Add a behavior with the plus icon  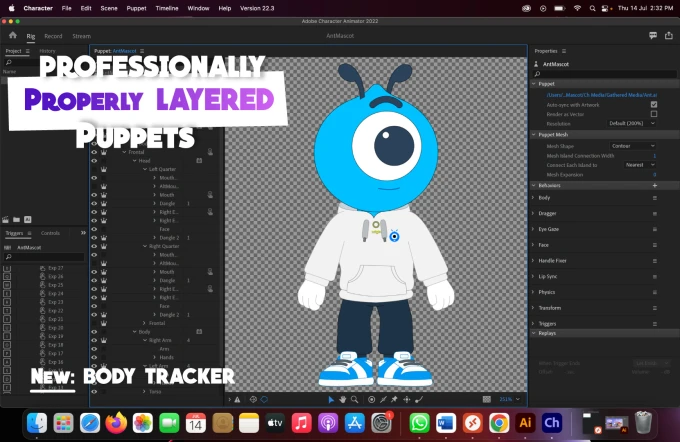tap(655, 185)
